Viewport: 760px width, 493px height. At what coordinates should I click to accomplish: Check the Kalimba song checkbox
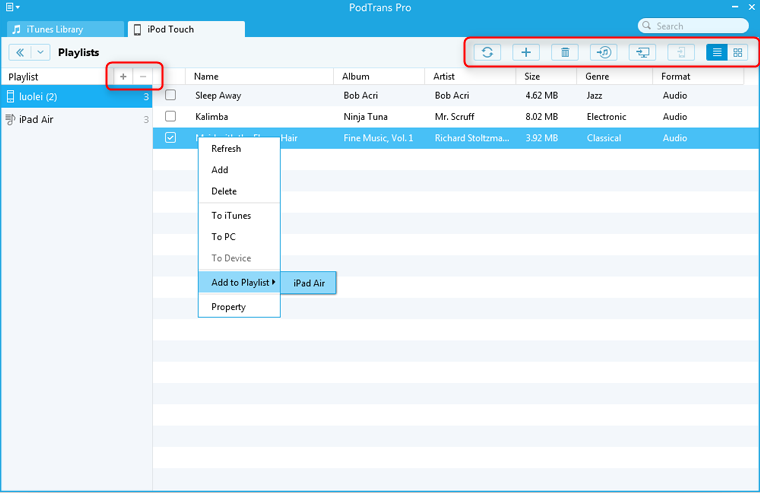pyautogui.click(x=170, y=116)
